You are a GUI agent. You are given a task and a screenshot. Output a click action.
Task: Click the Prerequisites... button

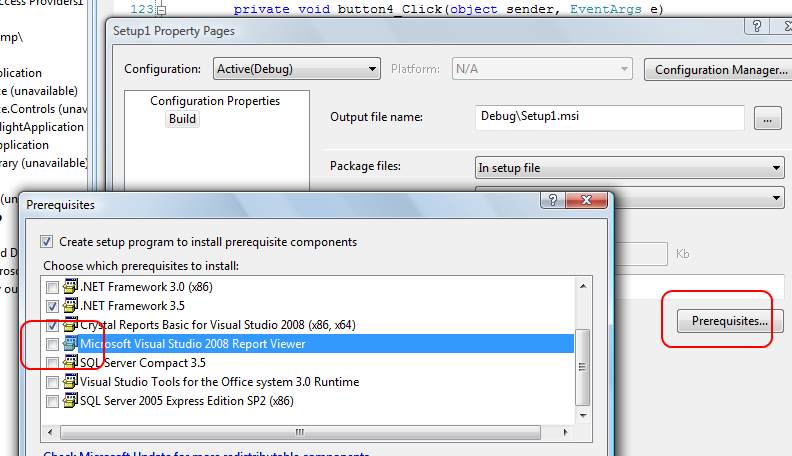pos(729,321)
